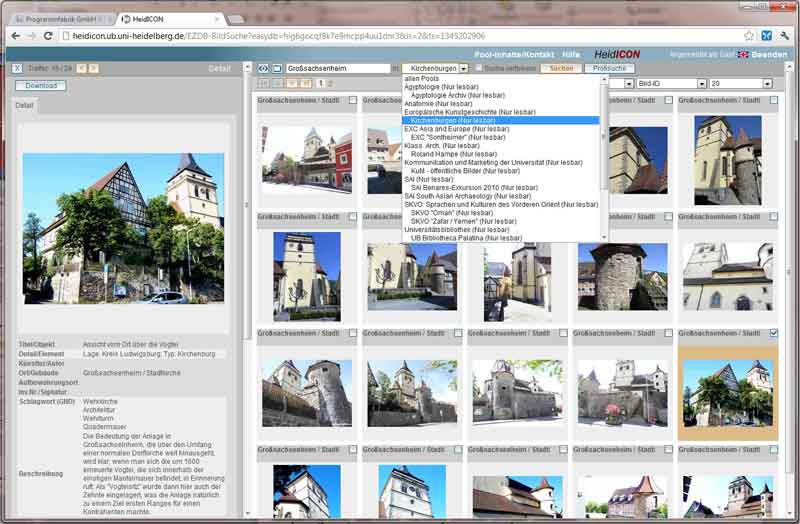Tick checkbox above wall with pink flowers thumbnail

[x=668, y=333]
